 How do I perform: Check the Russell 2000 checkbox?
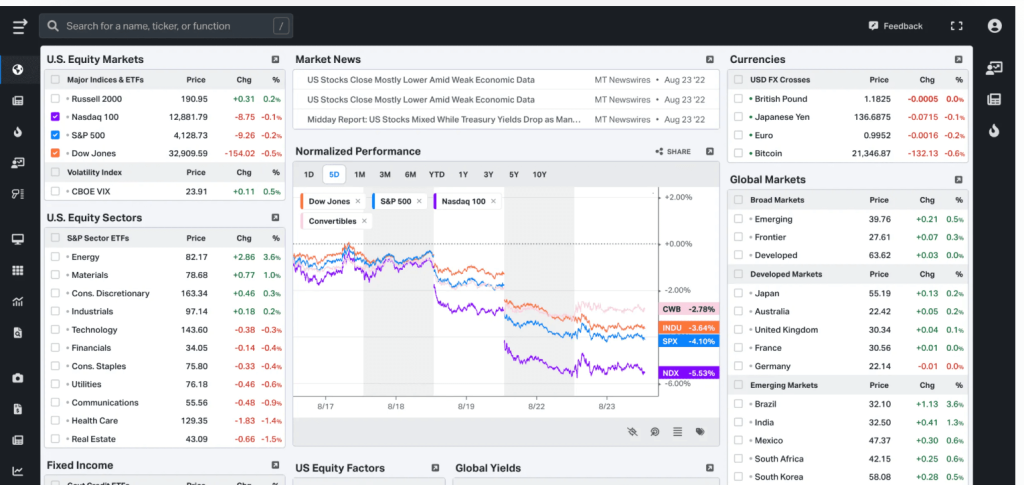(55, 99)
